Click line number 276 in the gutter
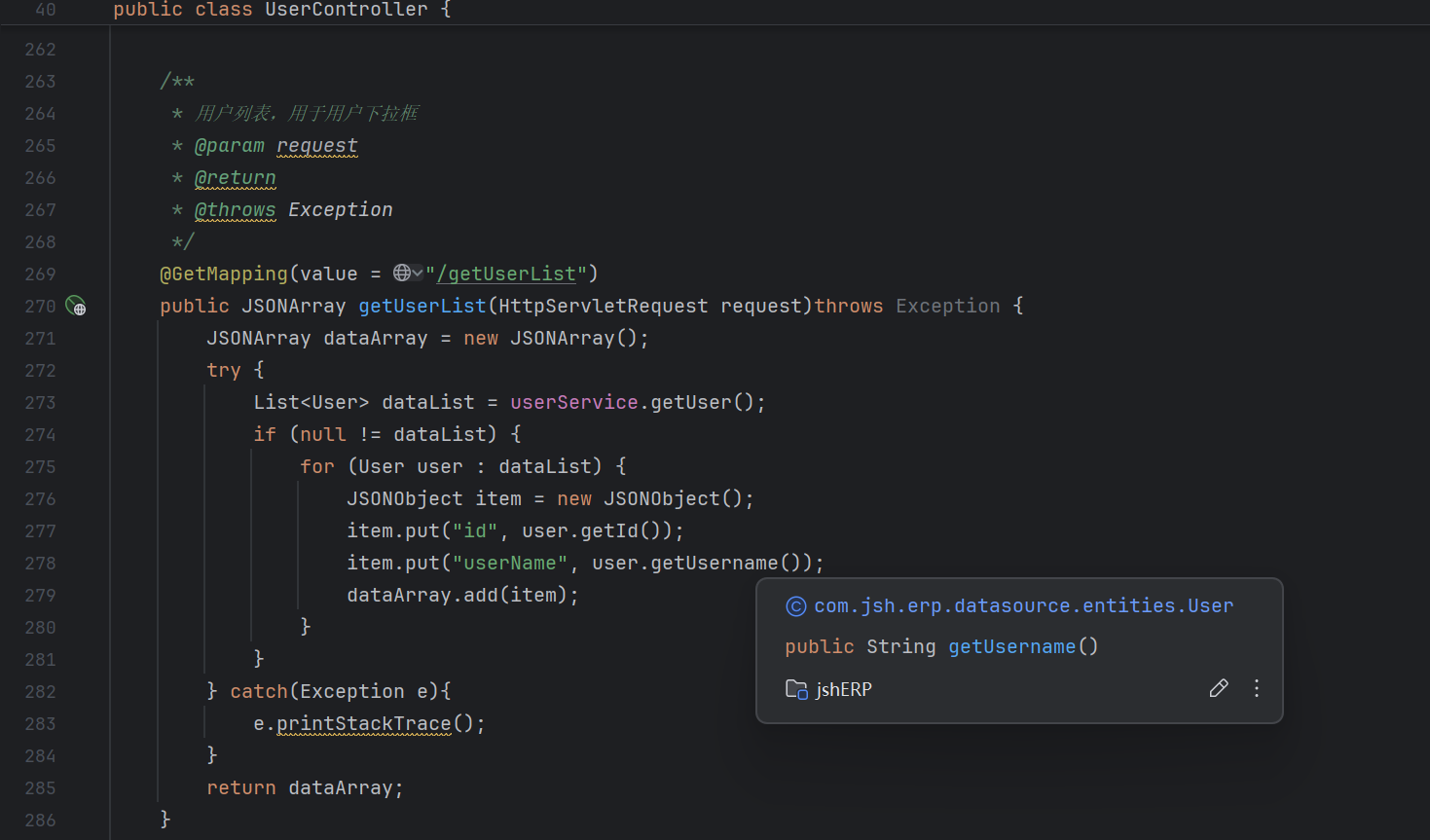The height and width of the screenshot is (840, 1430). (x=40, y=498)
